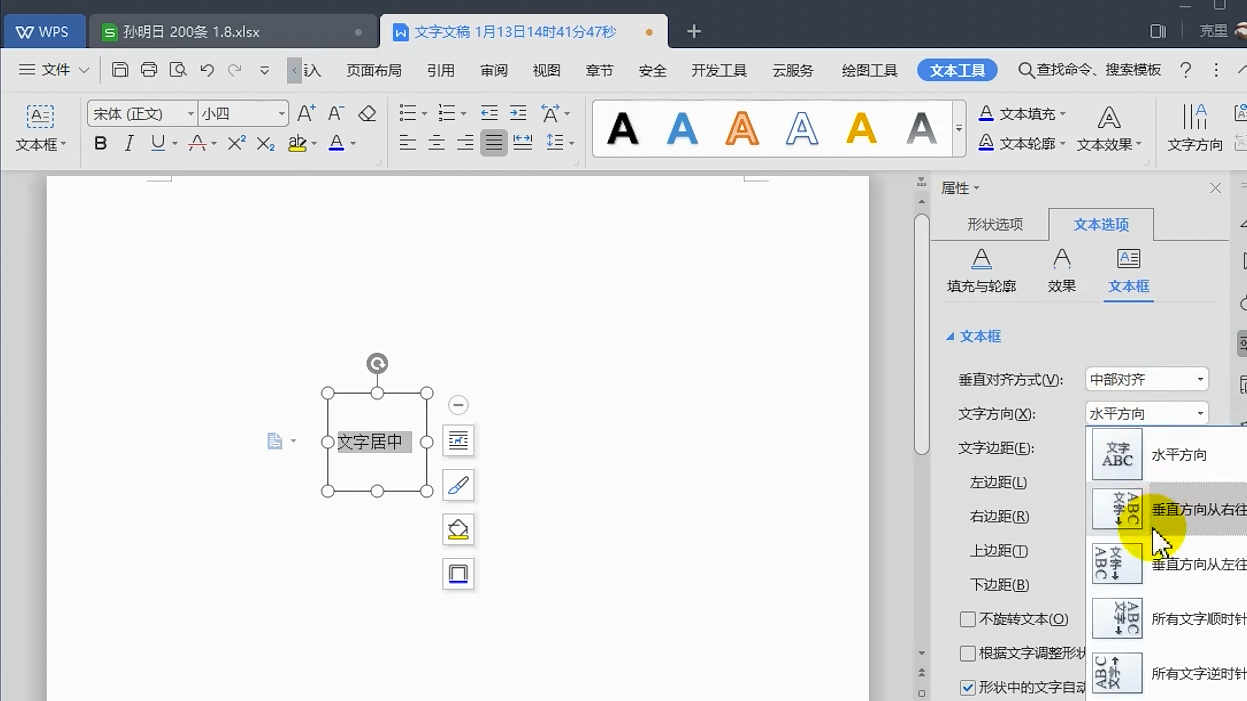Image resolution: width=1247 pixels, height=701 pixels.
Task: Expand the font size 小四 dropdown
Action: coord(282,114)
